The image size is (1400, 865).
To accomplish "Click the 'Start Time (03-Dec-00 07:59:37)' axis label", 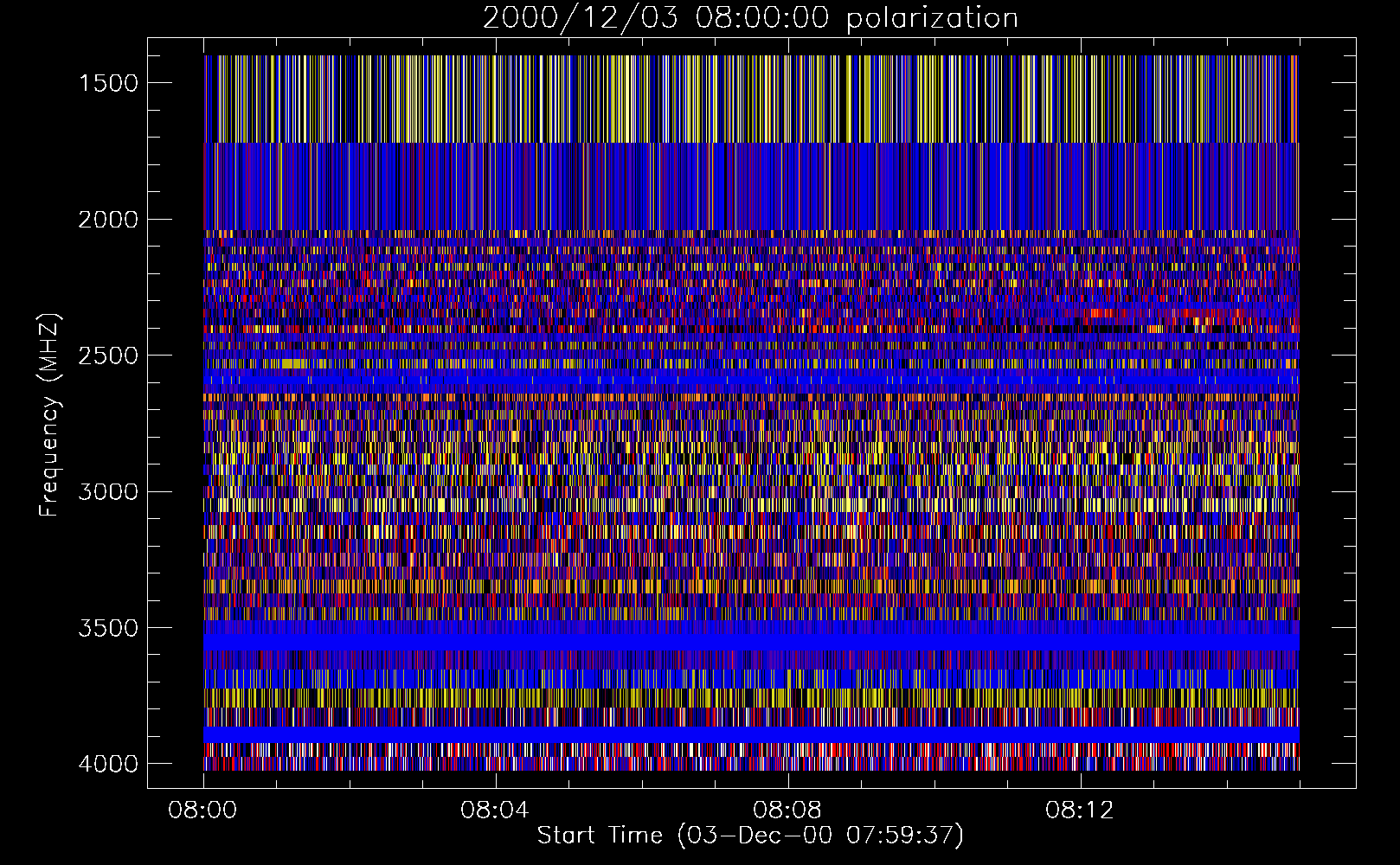I will pyautogui.click(x=750, y=836).
